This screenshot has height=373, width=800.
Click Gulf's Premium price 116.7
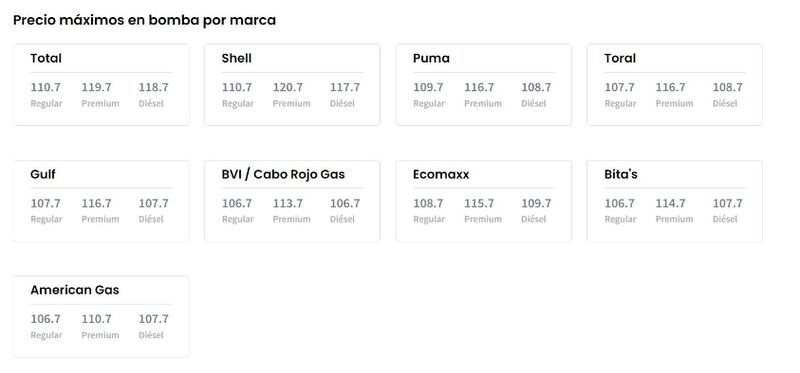96,203
